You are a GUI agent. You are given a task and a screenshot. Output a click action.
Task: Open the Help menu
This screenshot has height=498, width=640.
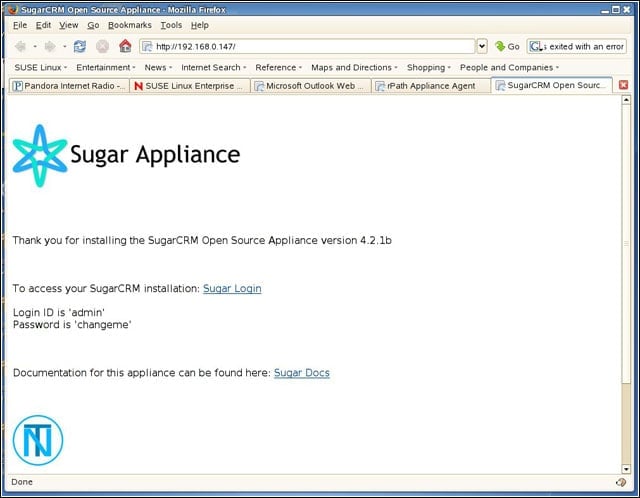coord(200,25)
